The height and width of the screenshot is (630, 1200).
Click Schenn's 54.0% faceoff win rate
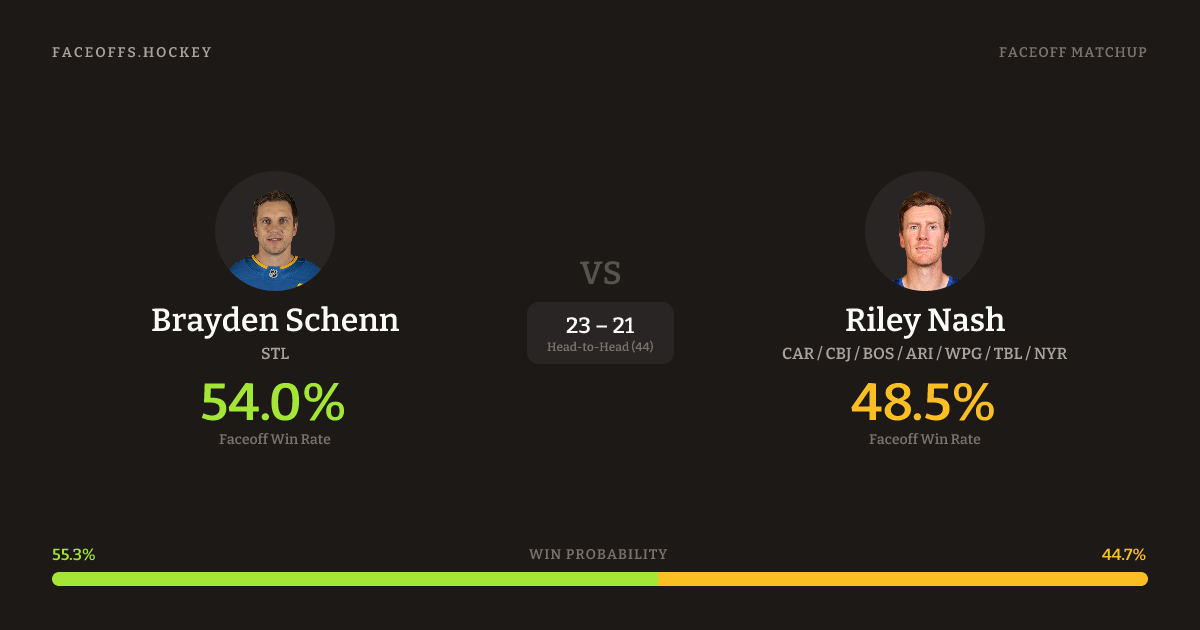pyautogui.click(x=273, y=402)
